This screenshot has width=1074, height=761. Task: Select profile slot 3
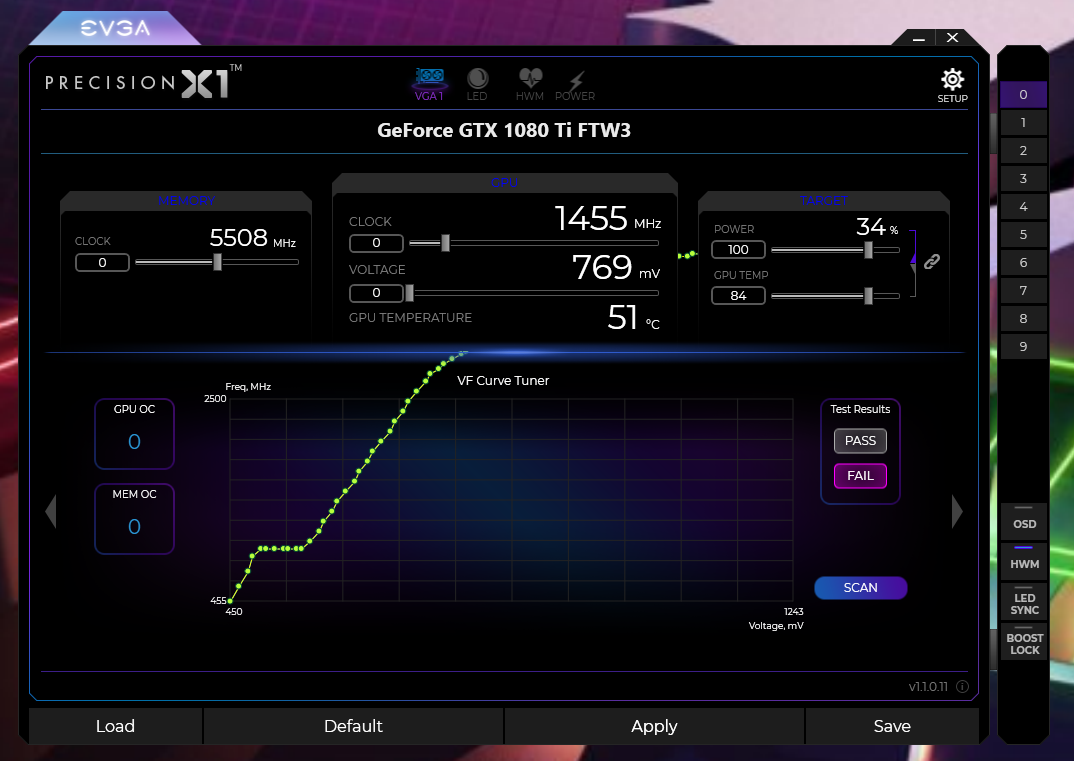click(x=1023, y=179)
